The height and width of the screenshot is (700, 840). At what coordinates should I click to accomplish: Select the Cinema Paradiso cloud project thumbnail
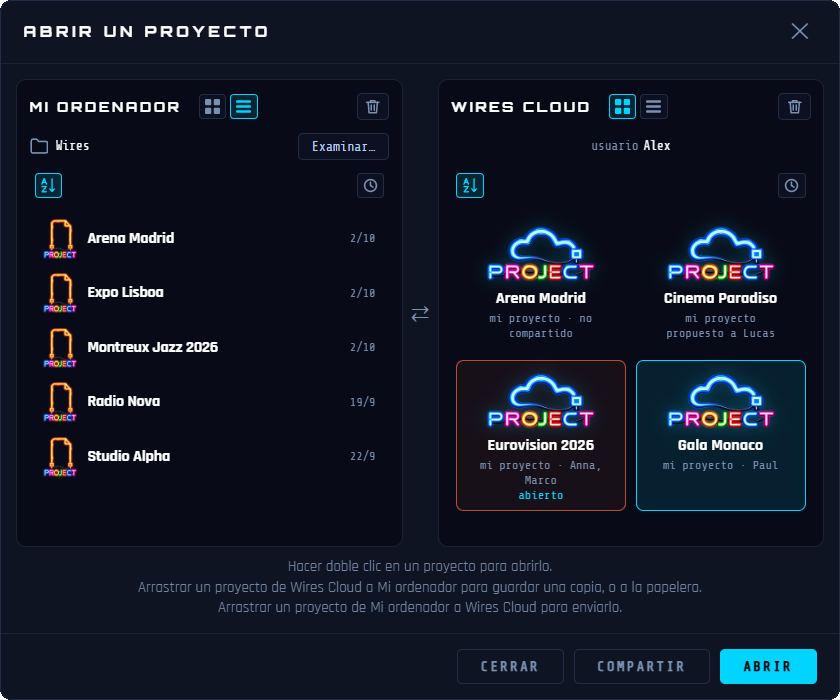pos(721,254)
